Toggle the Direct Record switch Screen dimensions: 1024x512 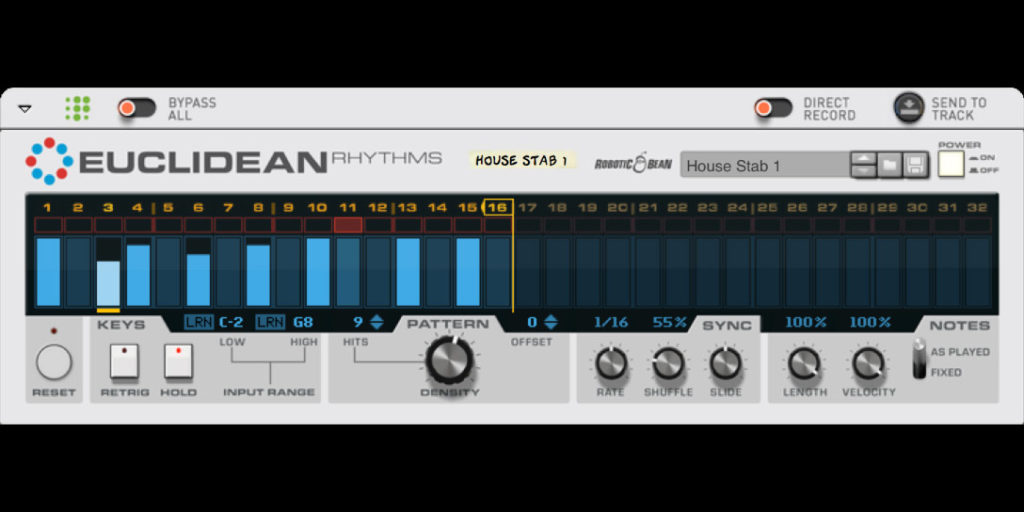(x=773, y=108)
